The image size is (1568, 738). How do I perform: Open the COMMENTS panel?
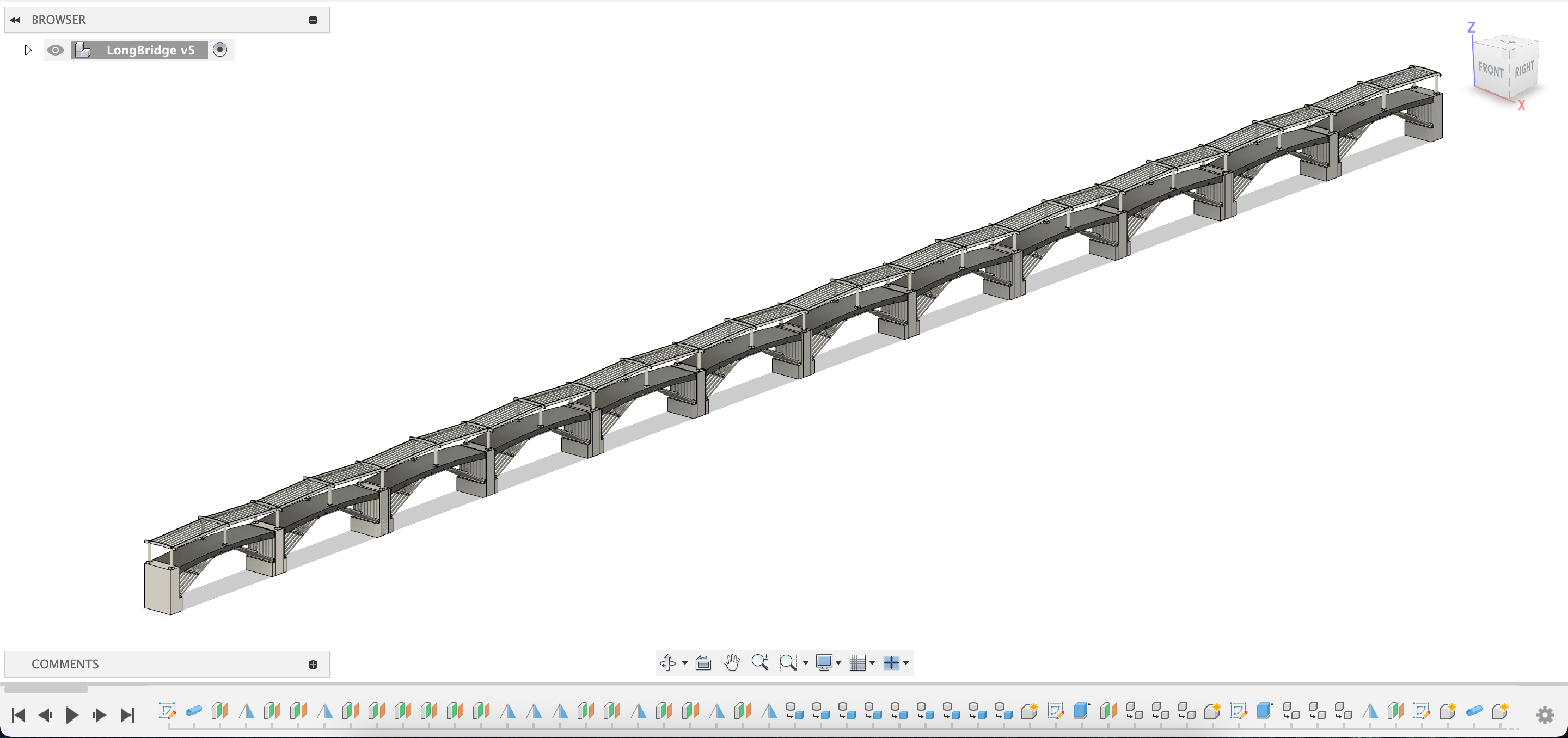[65, 664]
